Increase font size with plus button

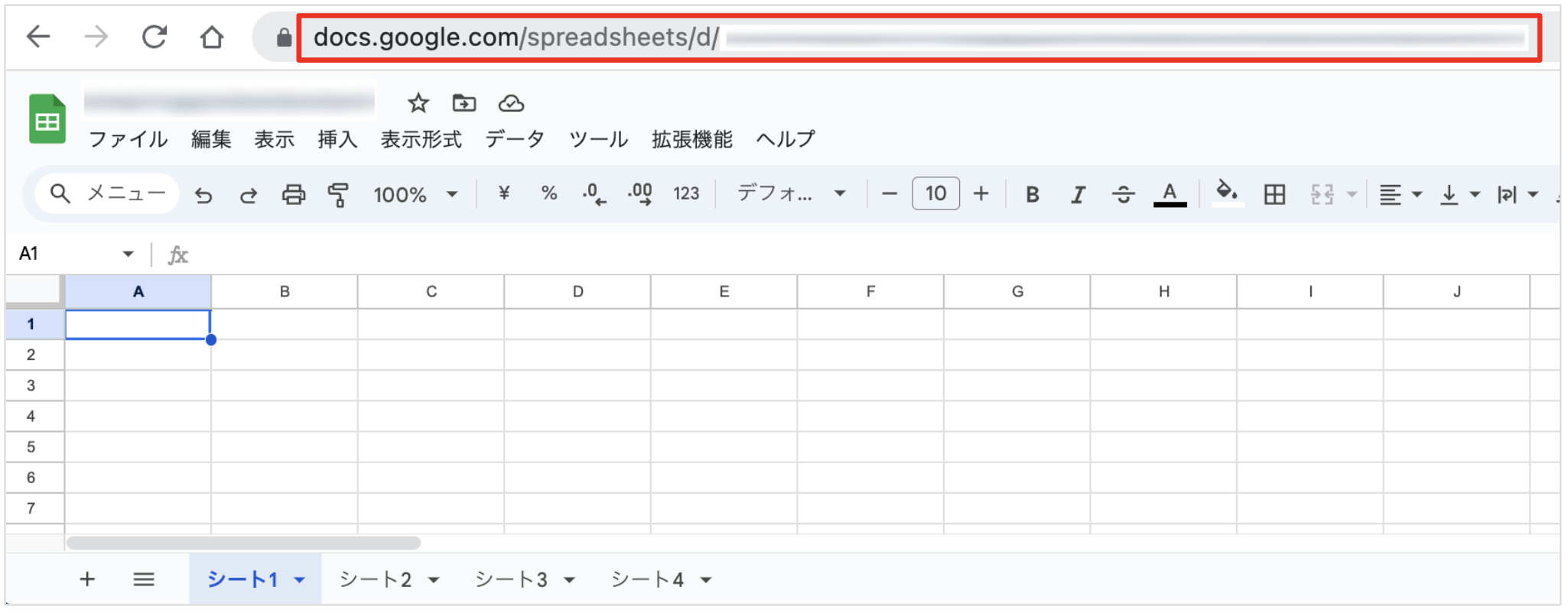pyautogui.click(x=981, y=194)
